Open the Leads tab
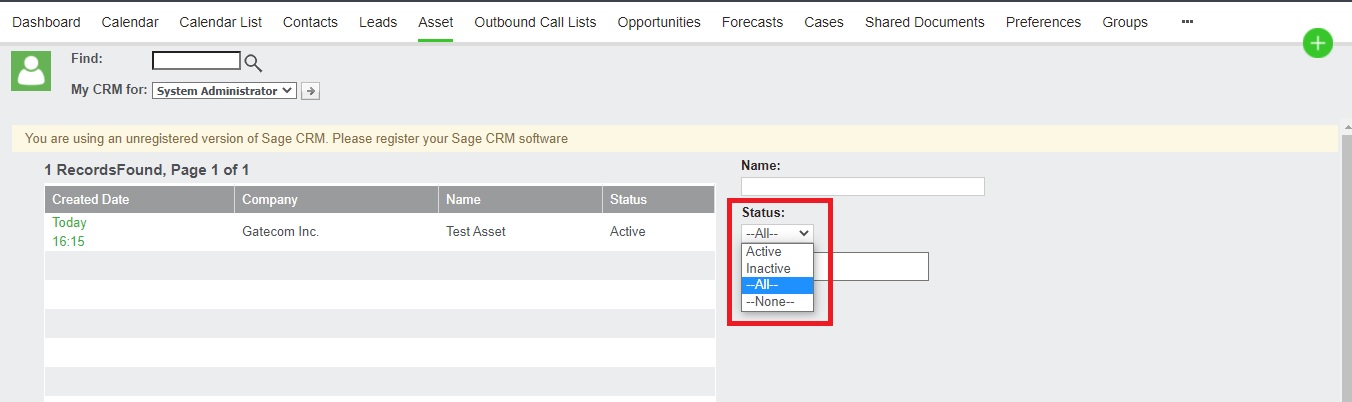 coord(378,22)
